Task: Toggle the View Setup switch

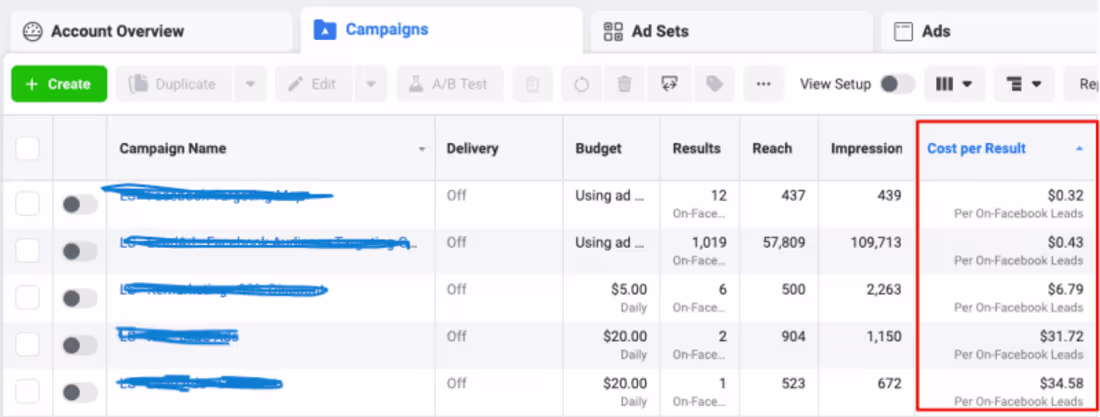Action: [897, 84]
